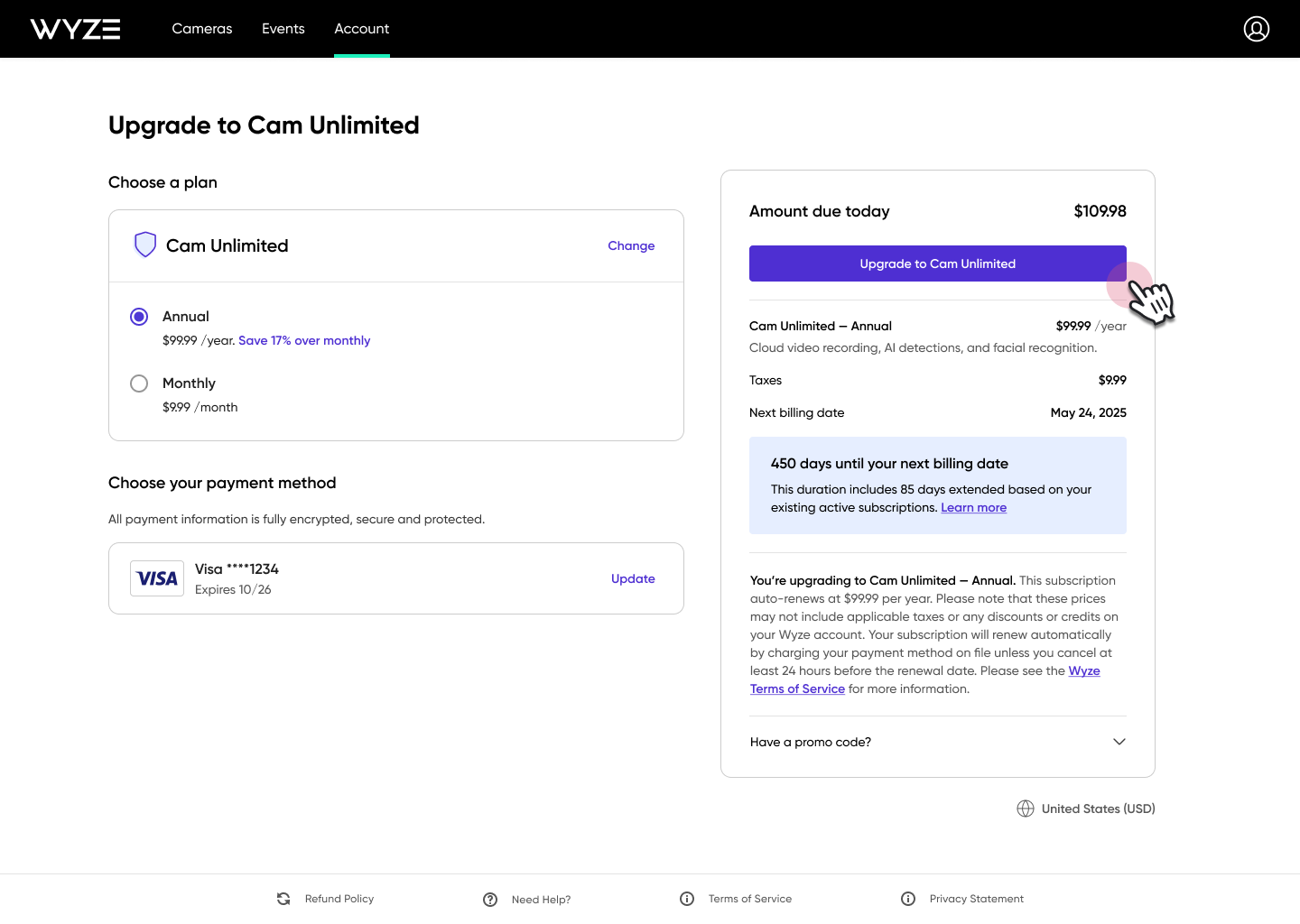
Task: Click the Cam Unlimited shield icon
Action: (145, 245)
